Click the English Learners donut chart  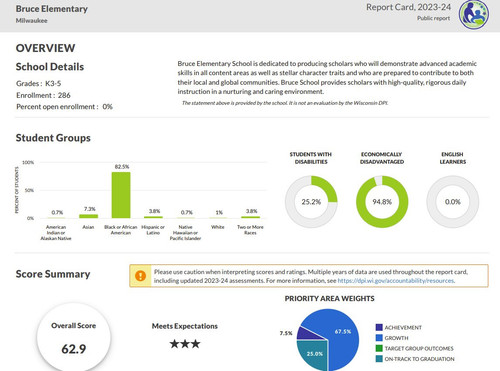point(453,202)
